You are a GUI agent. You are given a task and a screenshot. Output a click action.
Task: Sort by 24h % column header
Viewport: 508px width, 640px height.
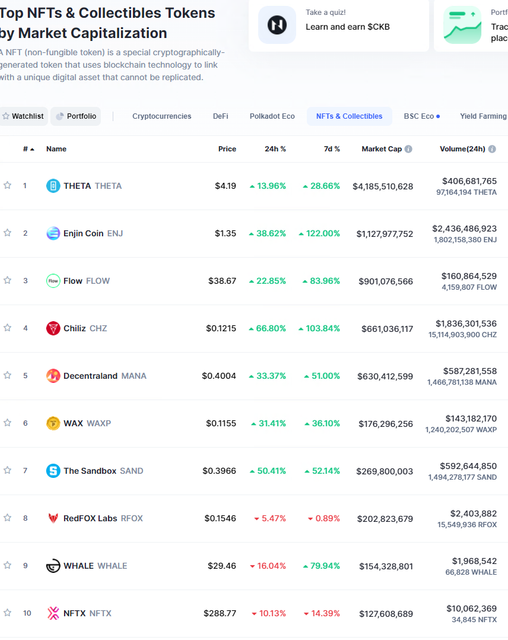click(275, 149)
